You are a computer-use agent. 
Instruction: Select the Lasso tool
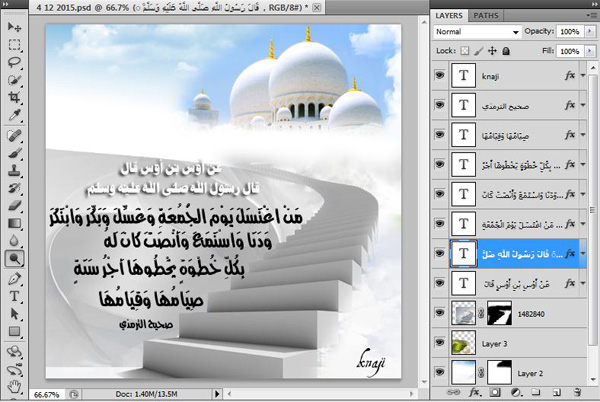click(x=15, y=62)
